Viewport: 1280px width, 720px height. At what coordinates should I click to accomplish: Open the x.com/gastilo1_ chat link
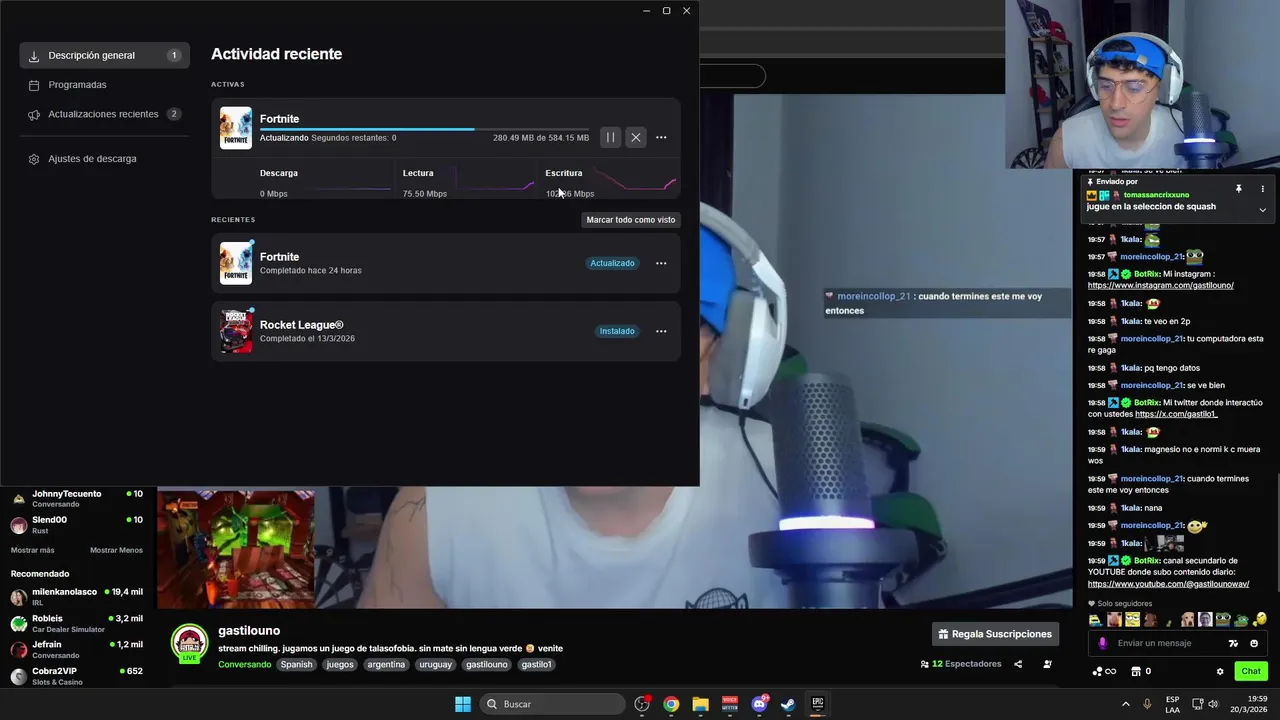(x=1176, y=414)
